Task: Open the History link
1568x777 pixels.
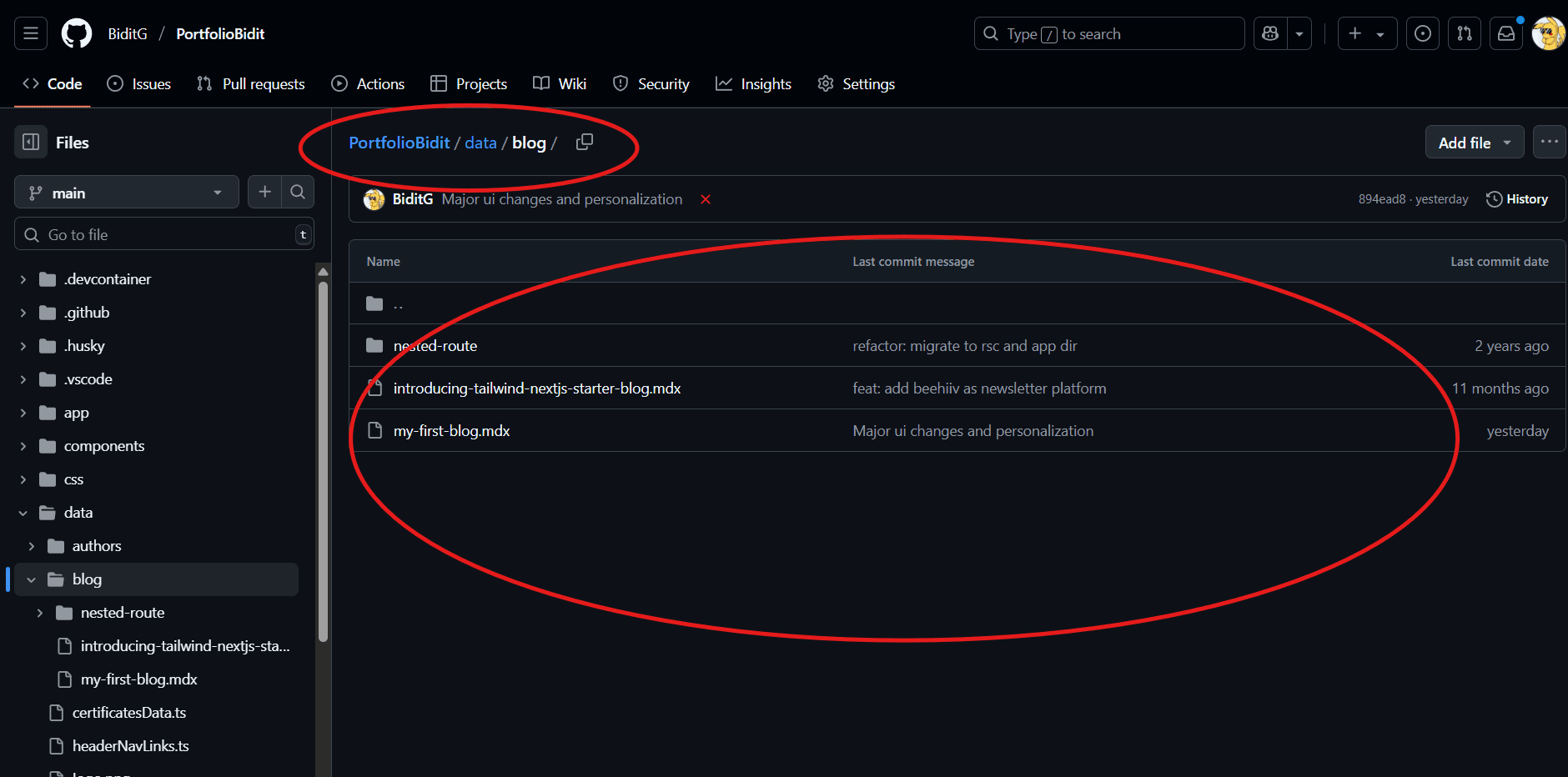Action: coord(1517,199)
